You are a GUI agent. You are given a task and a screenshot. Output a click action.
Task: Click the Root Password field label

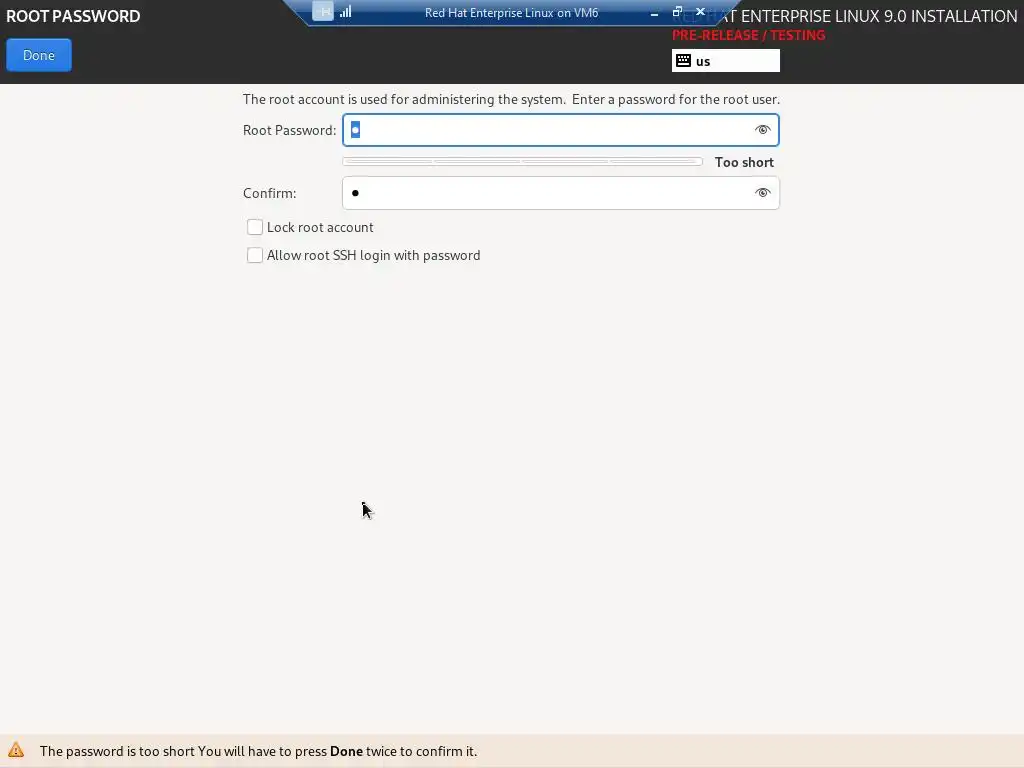point(289,130)
